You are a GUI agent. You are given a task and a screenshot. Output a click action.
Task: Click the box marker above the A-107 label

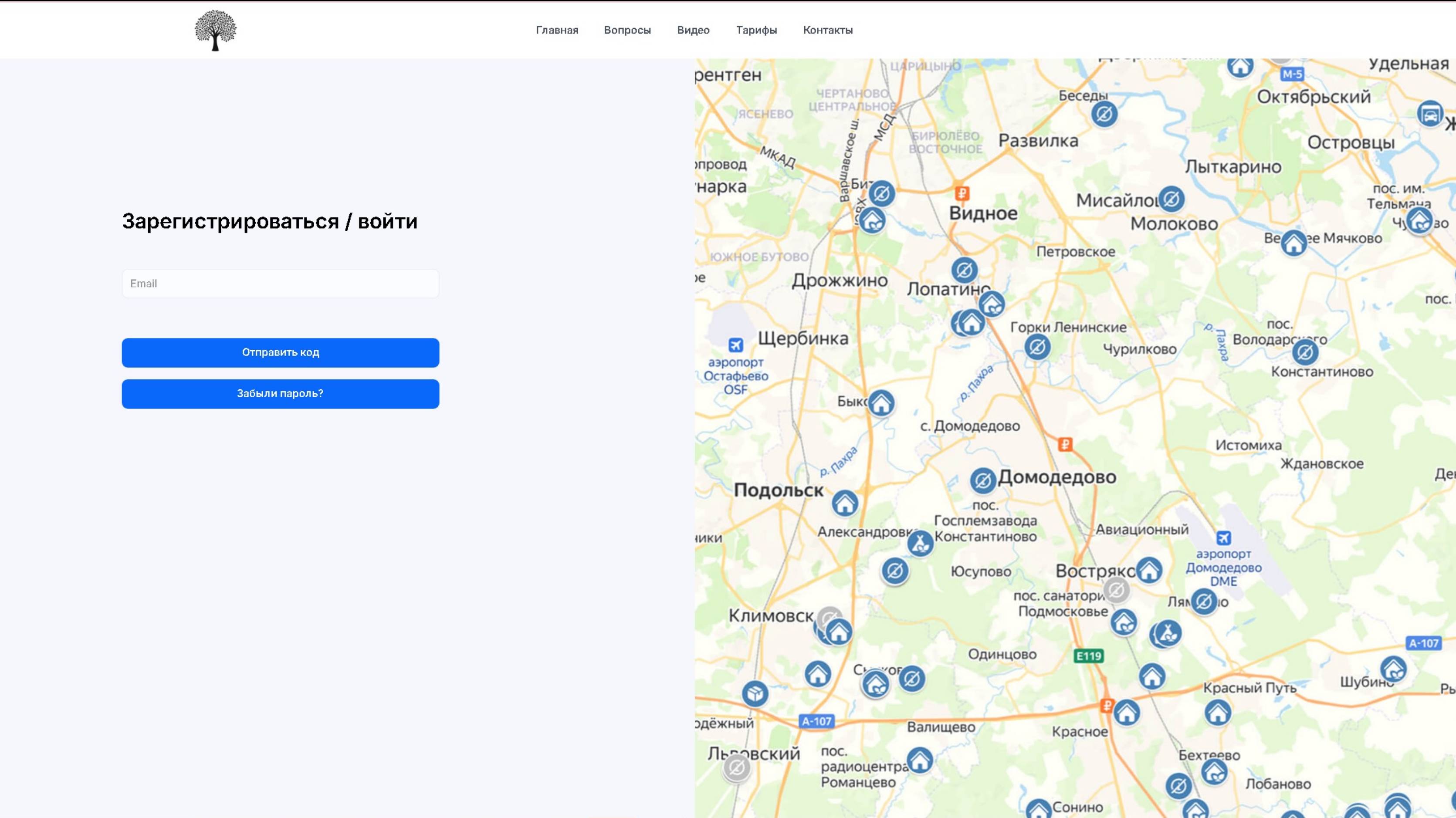(755, 694)
